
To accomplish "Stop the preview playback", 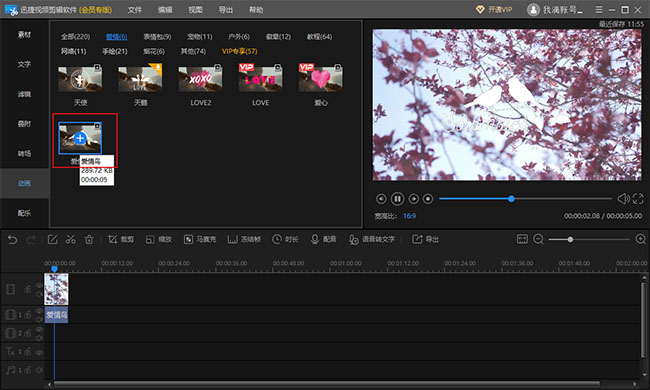I will 428,199.
